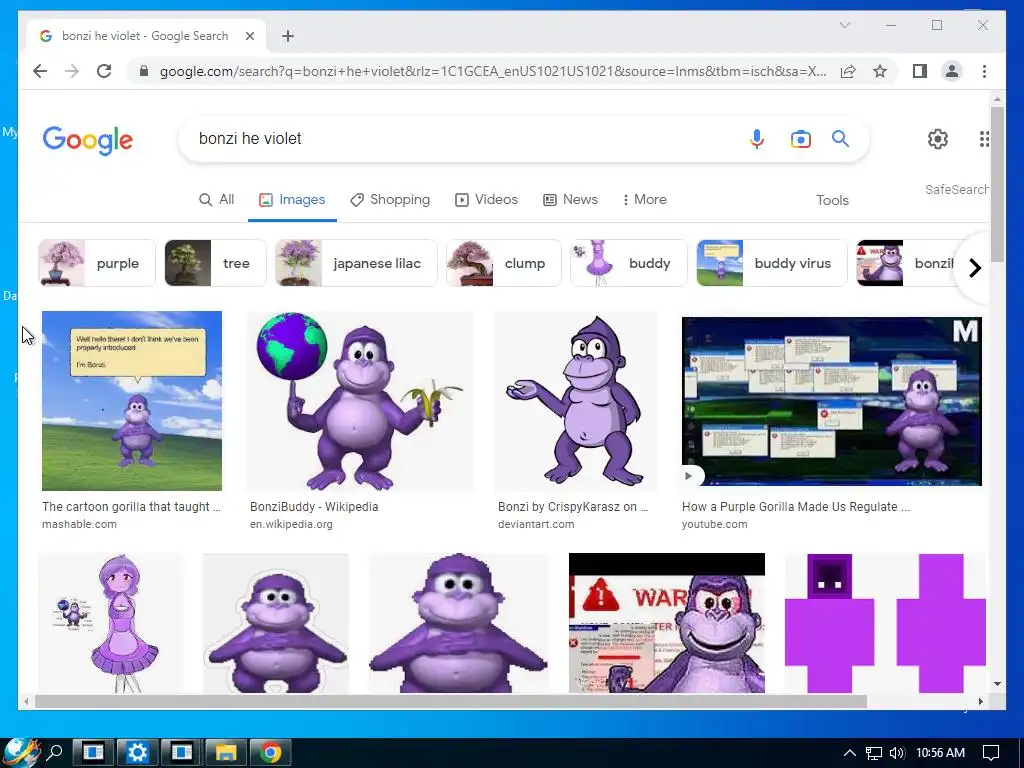View site information via the lock icon
The height and width of the screenshot is (768, 1024).
coord(144,71)
